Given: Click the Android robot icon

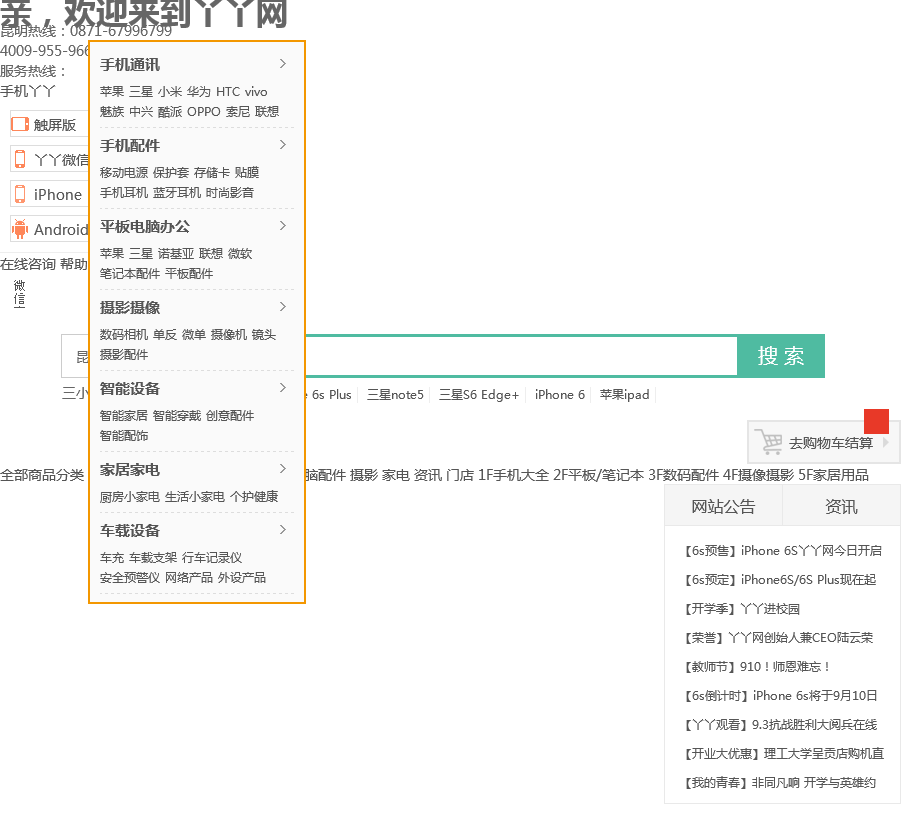Looking at the screenshot, I should [x=20, y=228].
